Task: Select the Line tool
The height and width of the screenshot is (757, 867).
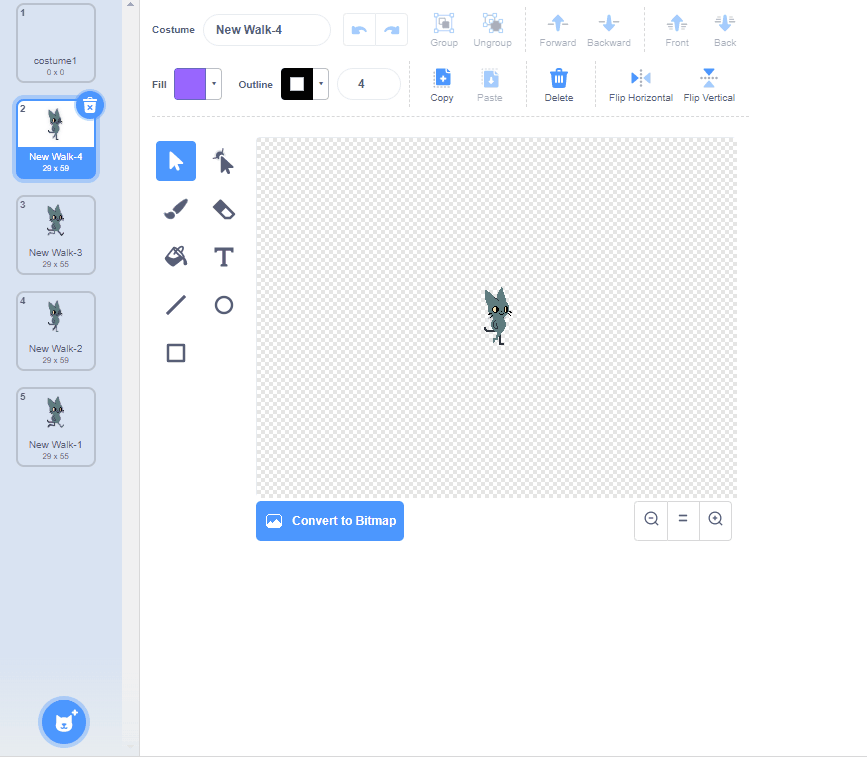Action: [x=176, y=305]
